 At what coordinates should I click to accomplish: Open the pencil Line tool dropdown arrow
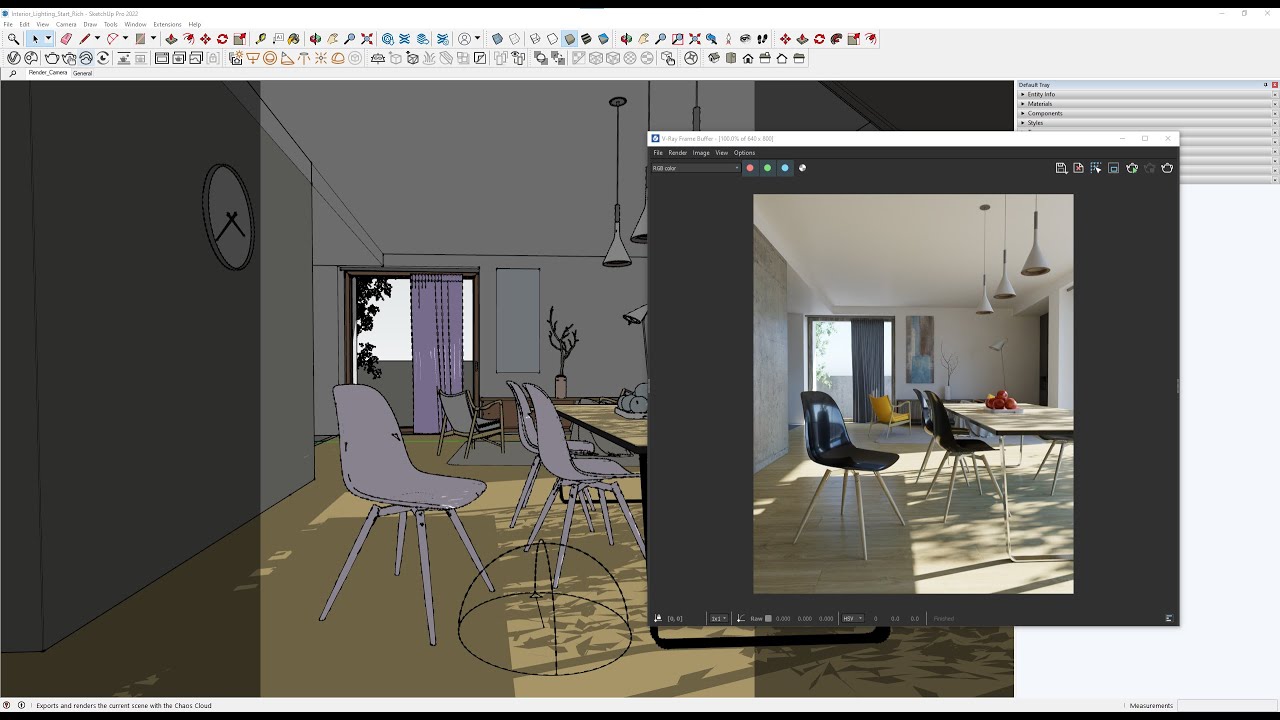click(x=97, y=39)
